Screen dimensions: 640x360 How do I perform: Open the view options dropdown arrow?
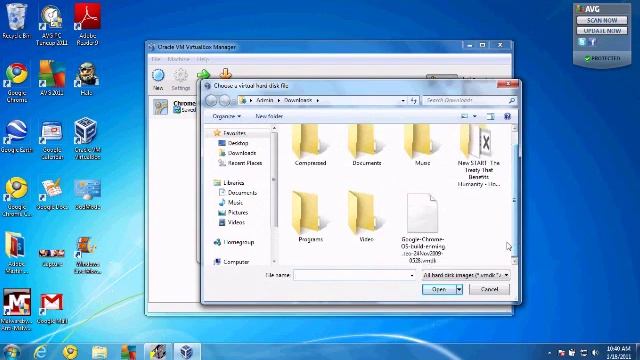[474, 116]
